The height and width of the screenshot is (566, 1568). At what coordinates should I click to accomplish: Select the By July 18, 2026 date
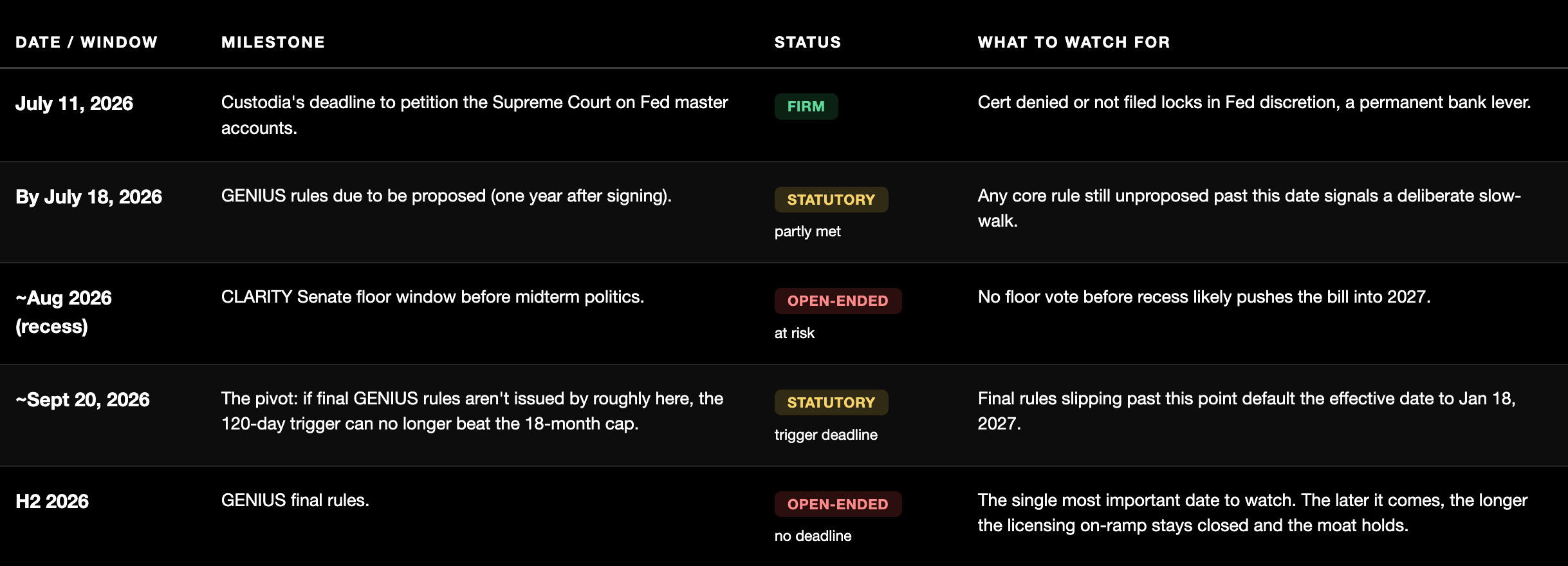coord(89,197)
